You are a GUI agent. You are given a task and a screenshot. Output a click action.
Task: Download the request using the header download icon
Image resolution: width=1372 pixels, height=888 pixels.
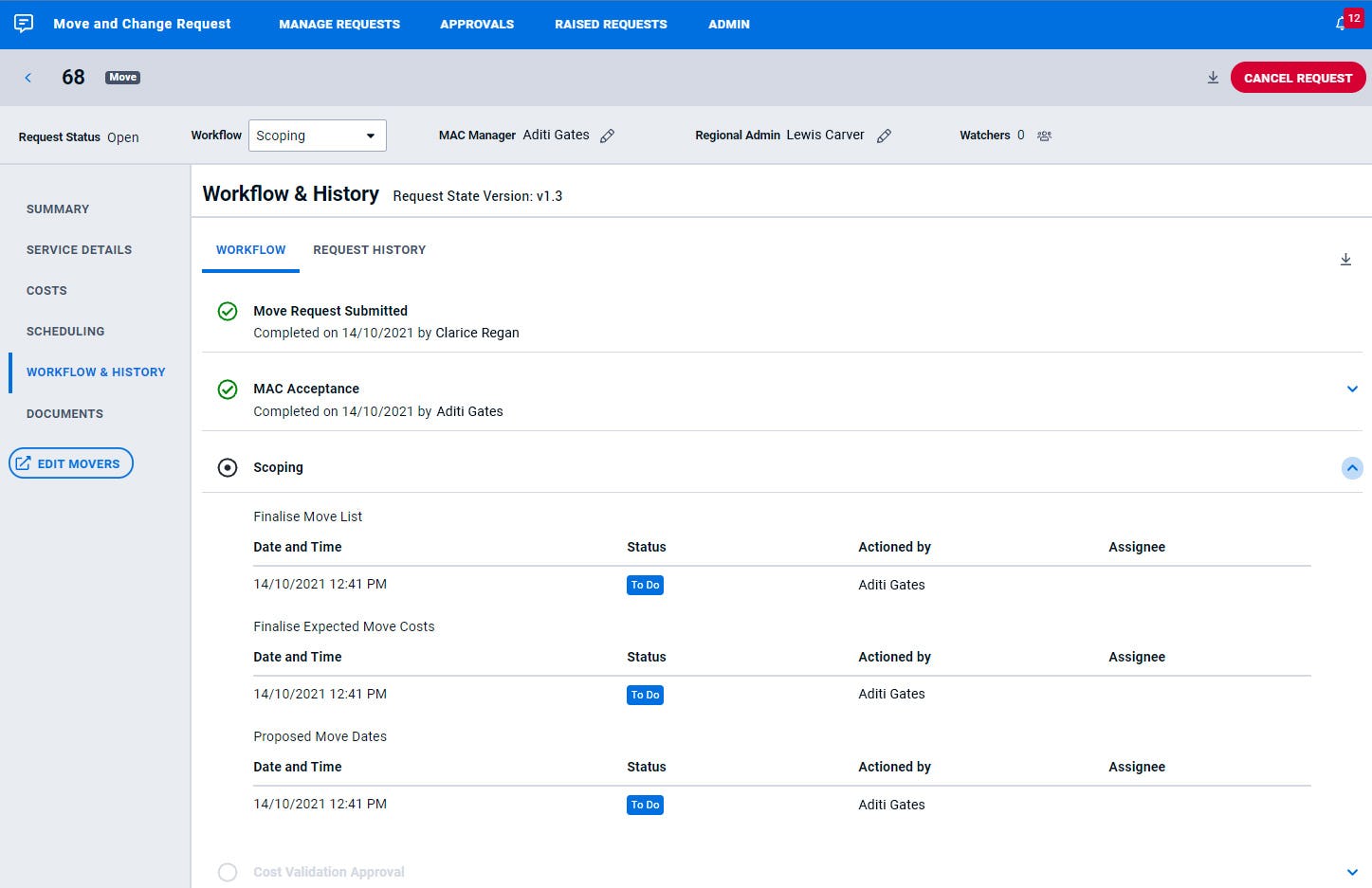tap(1213, 78)
